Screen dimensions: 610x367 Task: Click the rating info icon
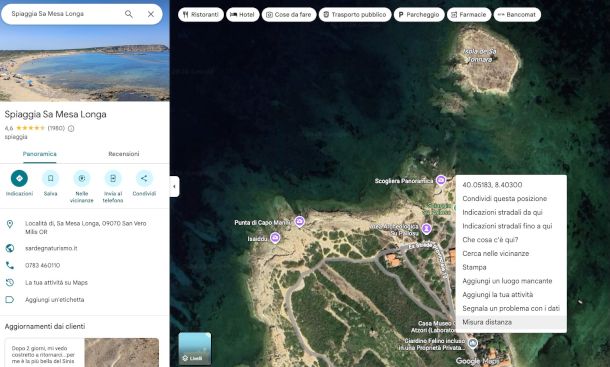tap(71, 128)
